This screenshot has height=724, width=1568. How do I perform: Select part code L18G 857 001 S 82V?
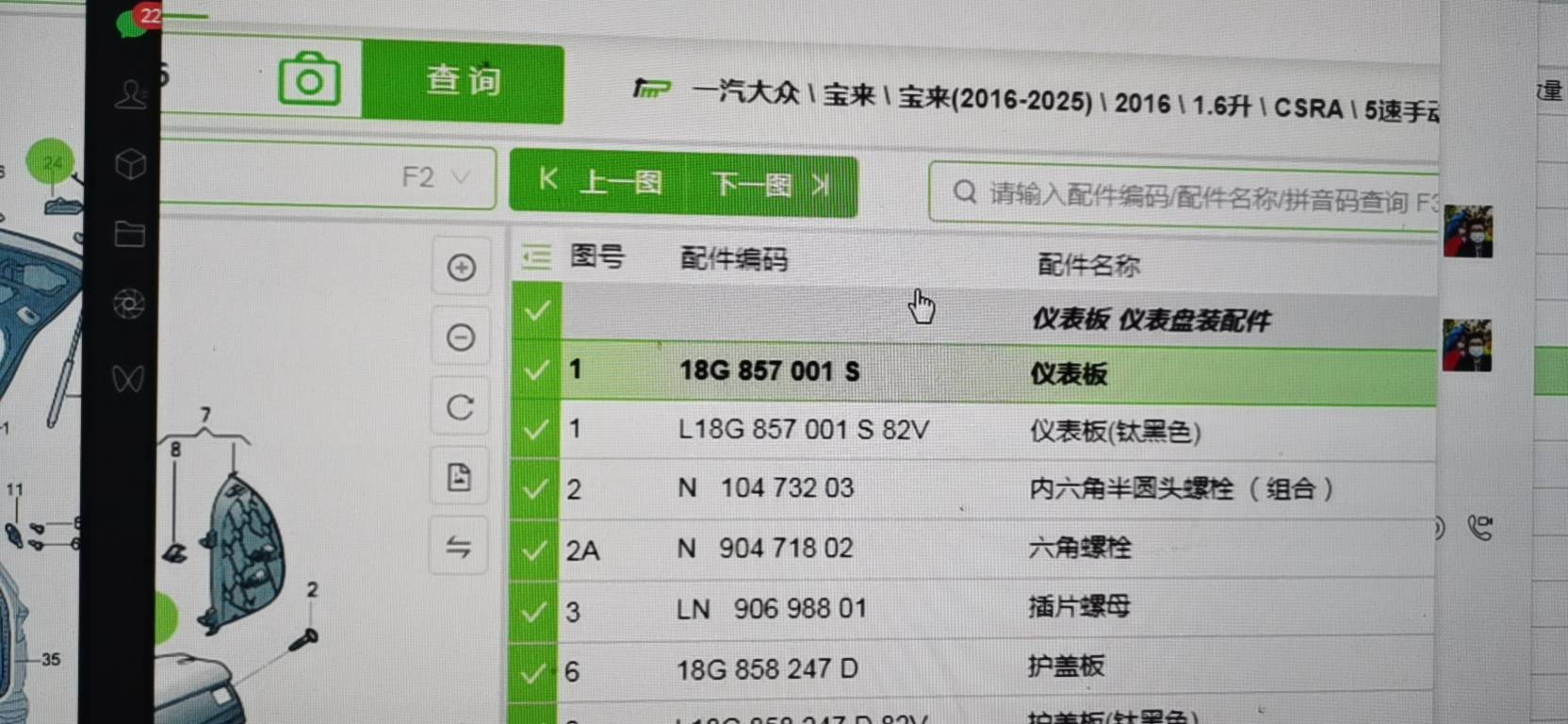click(x=803, y=430)
